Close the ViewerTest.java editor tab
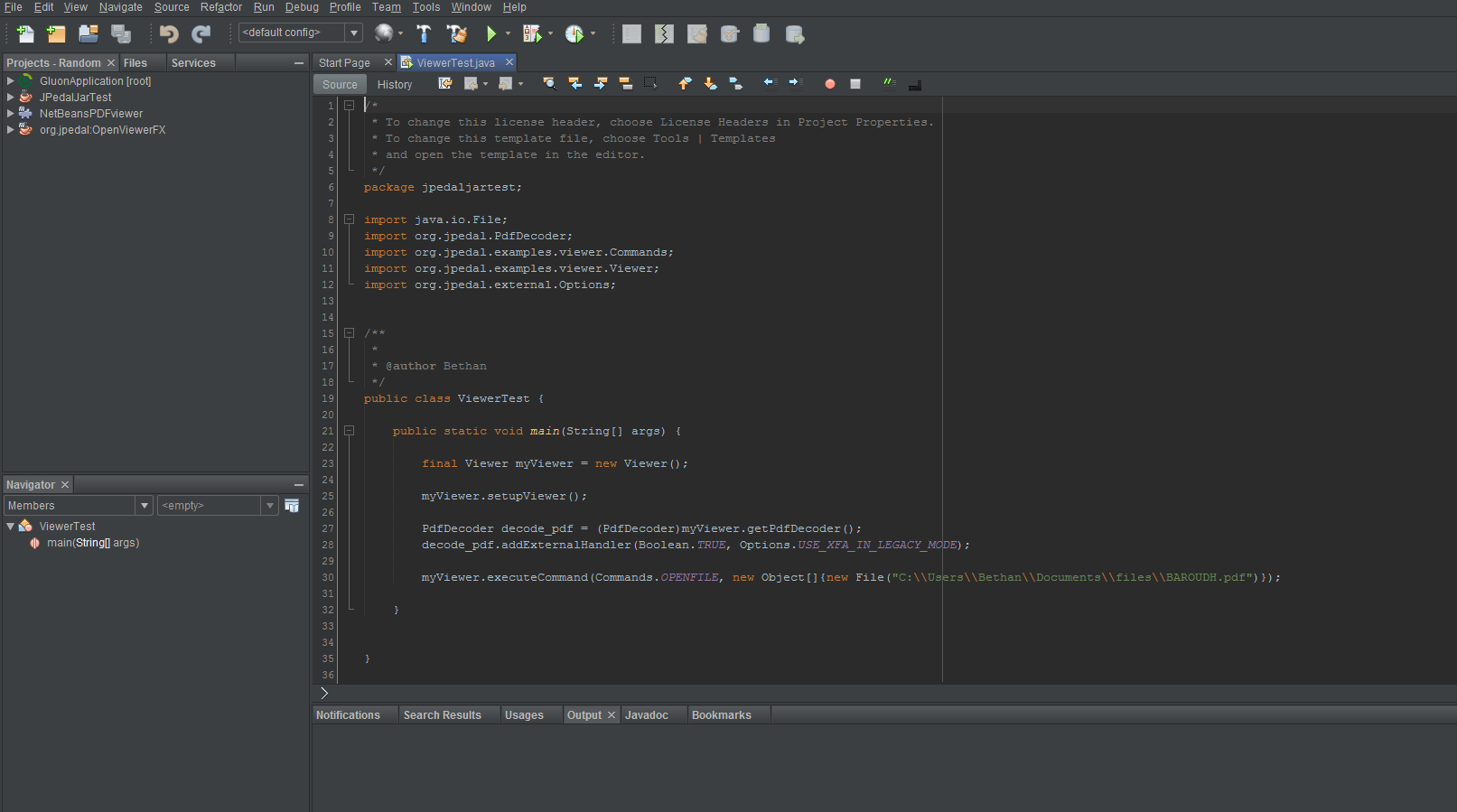1457x812 pixels. pyautogui.click(x=509, y=62)
